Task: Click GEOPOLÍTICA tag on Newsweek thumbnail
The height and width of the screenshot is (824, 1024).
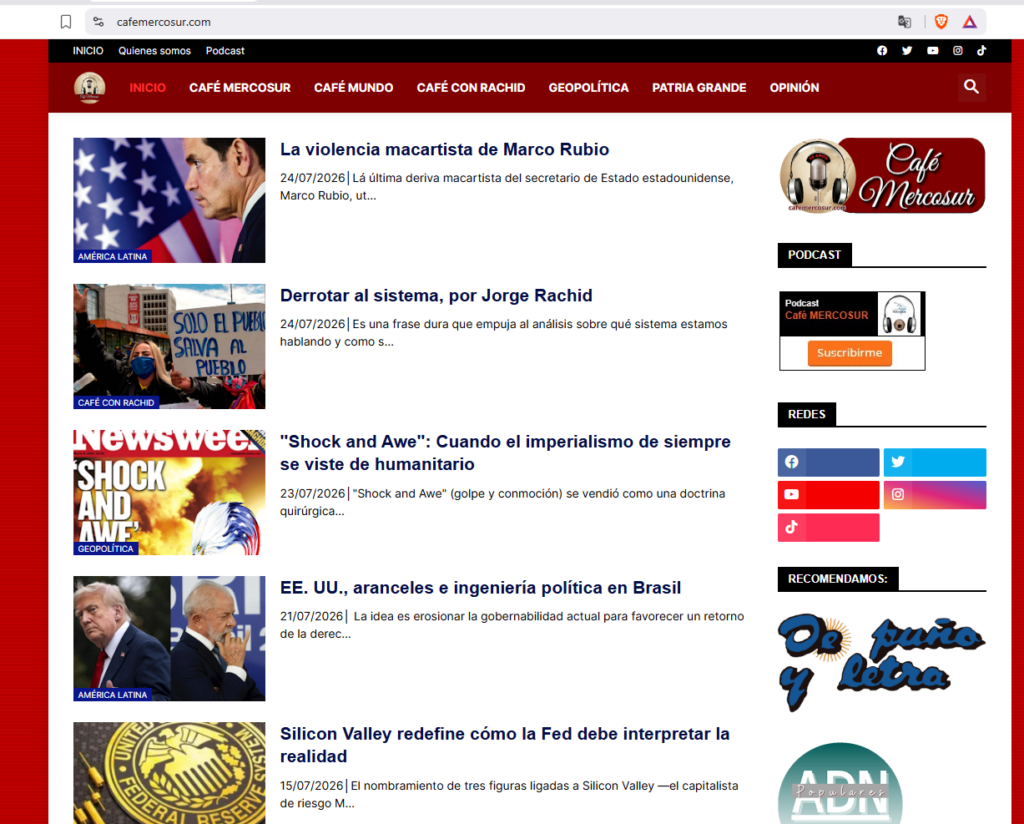Action: tap(105, 548)
